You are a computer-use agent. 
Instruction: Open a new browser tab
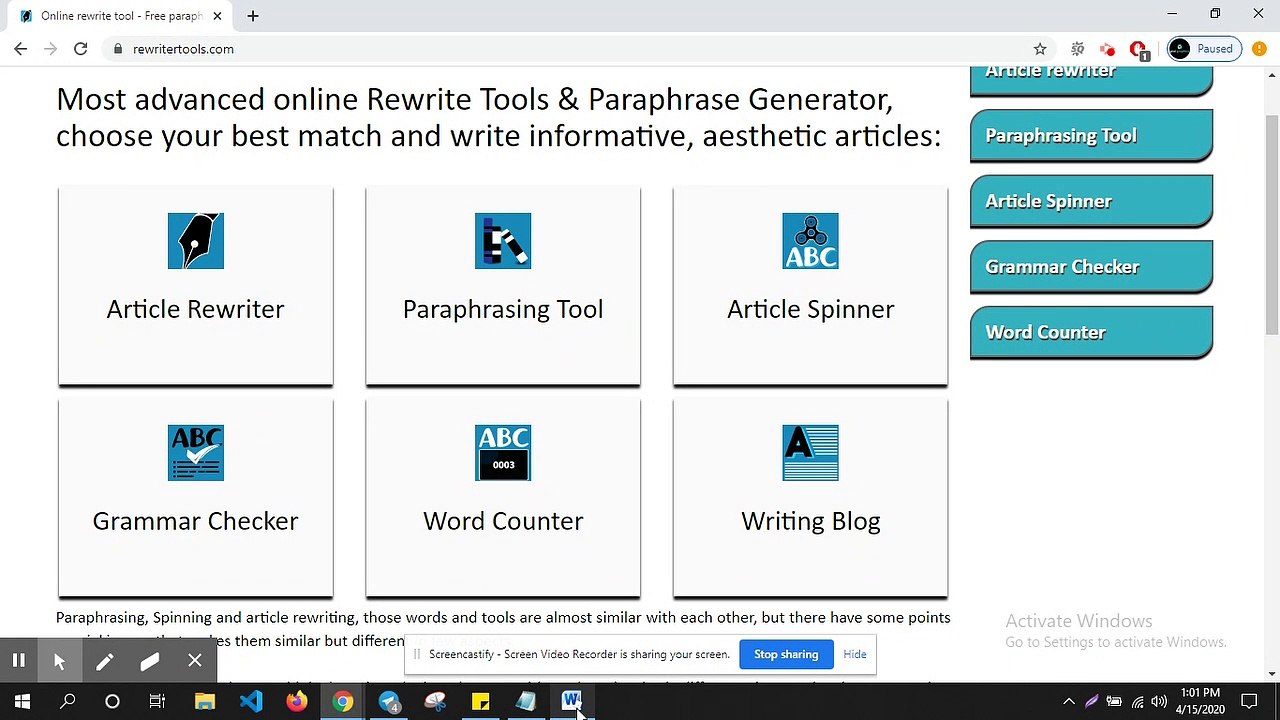click(253, 16)
